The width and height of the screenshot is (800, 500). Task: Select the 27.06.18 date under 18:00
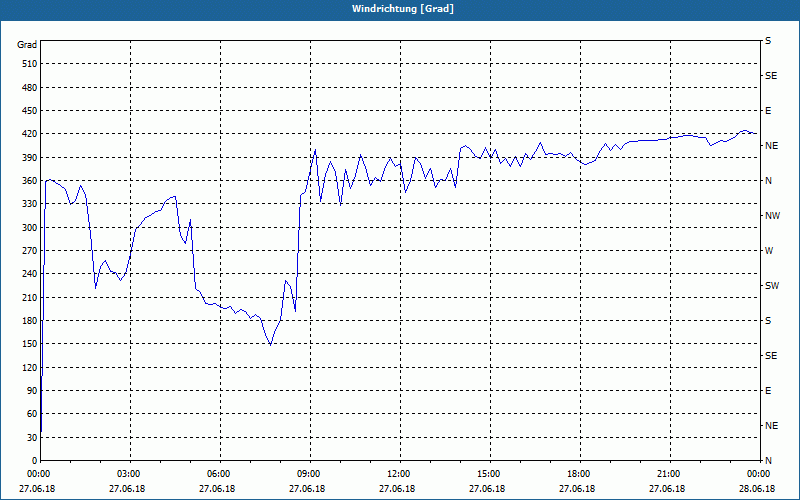click(x=577, y=489)
